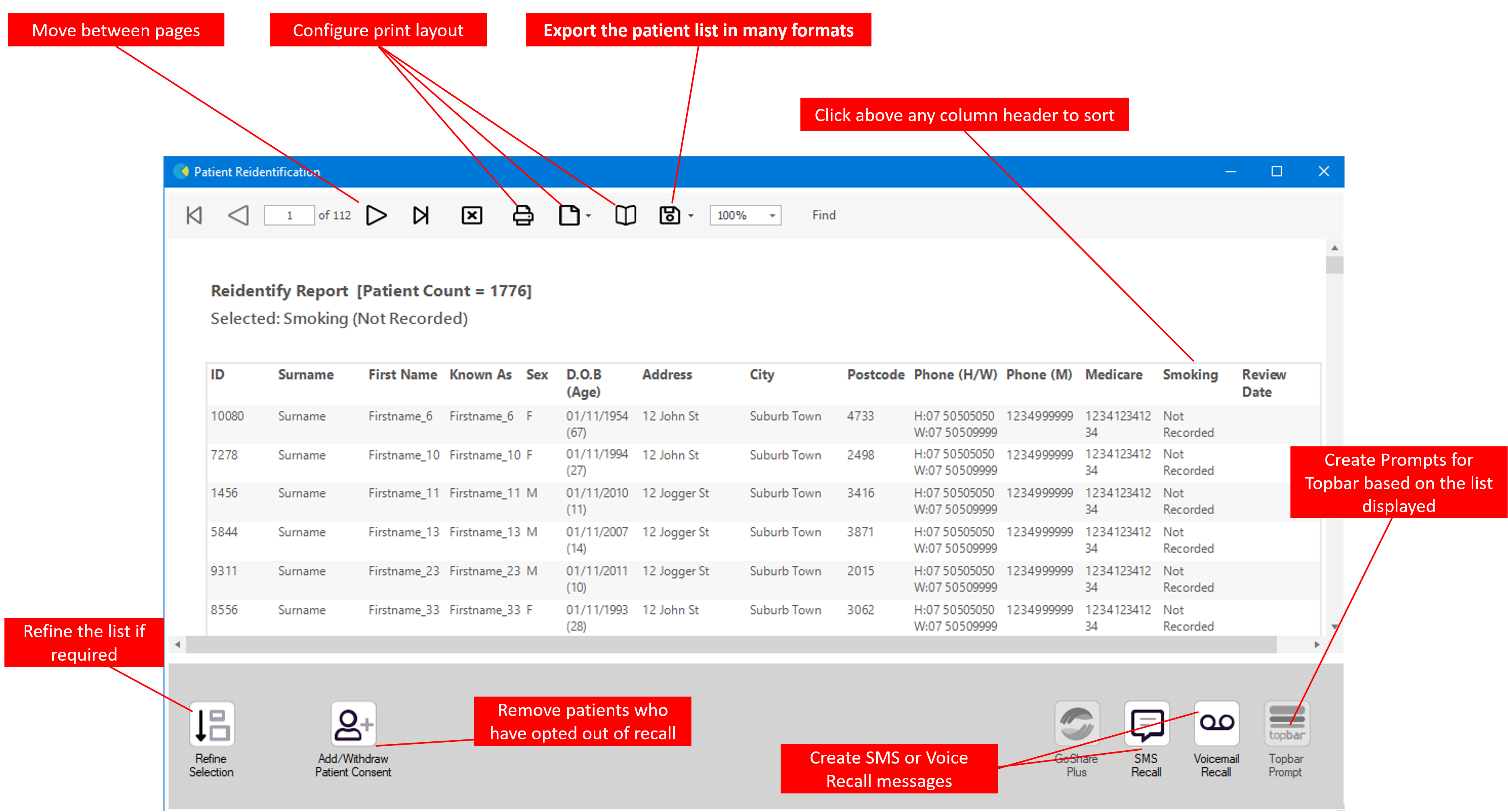Image resolution: width=1508 pixels, height=812 pixels.
Task: Sort by the Smoking column header
Action: [x=1190, y=375]
